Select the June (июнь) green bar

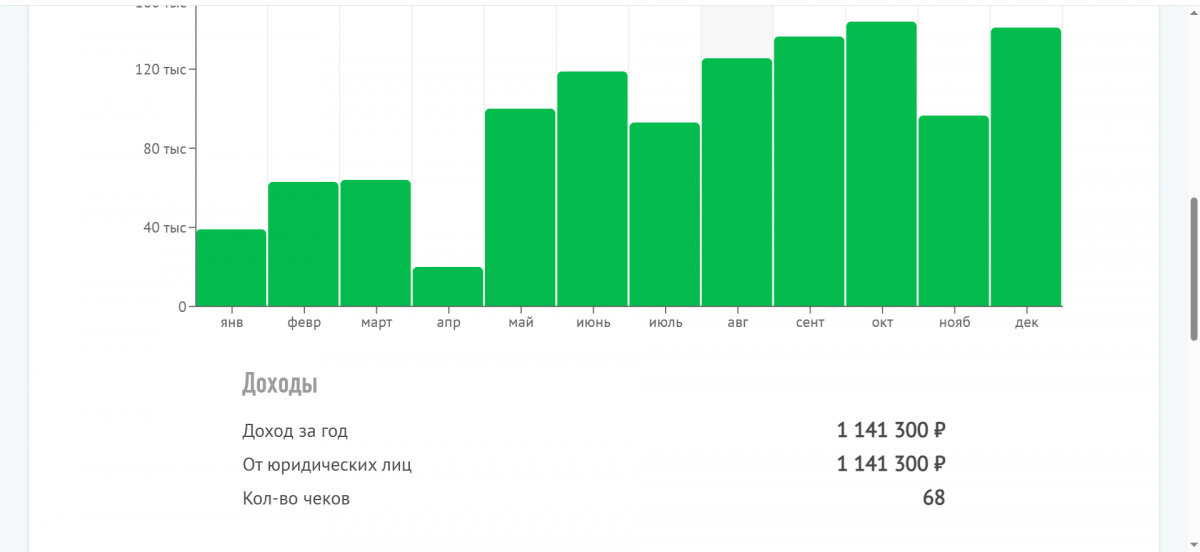point(592,189)
